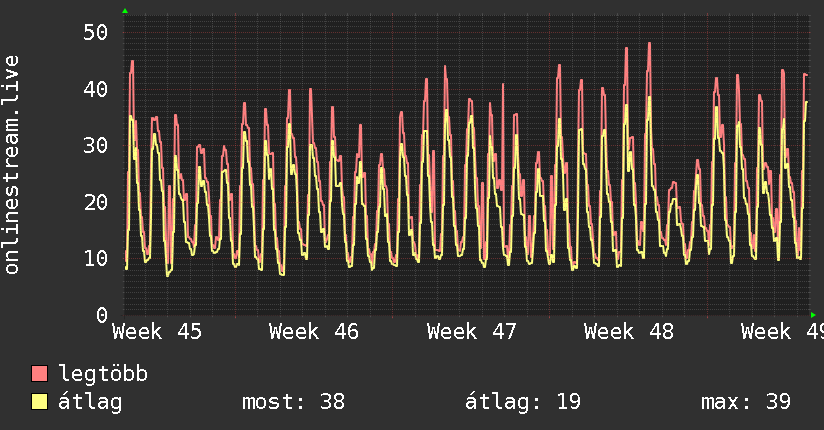The width and height of the screenshot is (824, 430).
Task: Click the 'most: 38' value
Action: coord(293,402)
